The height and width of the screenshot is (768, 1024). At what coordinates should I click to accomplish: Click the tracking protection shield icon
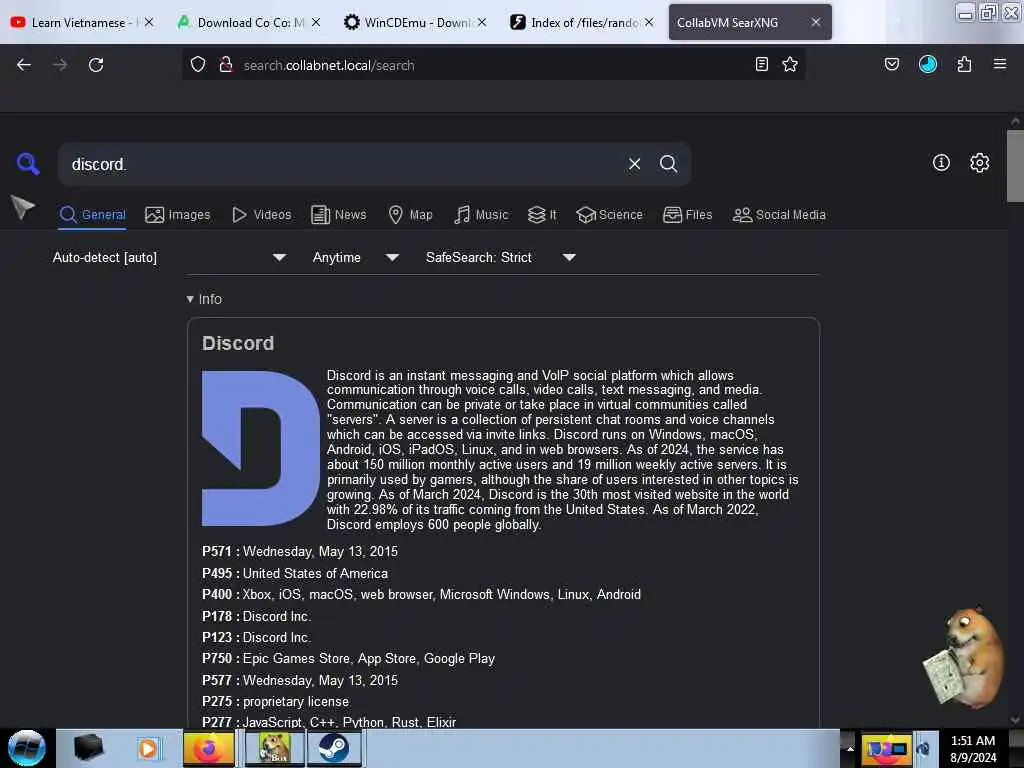click(198, 65)
